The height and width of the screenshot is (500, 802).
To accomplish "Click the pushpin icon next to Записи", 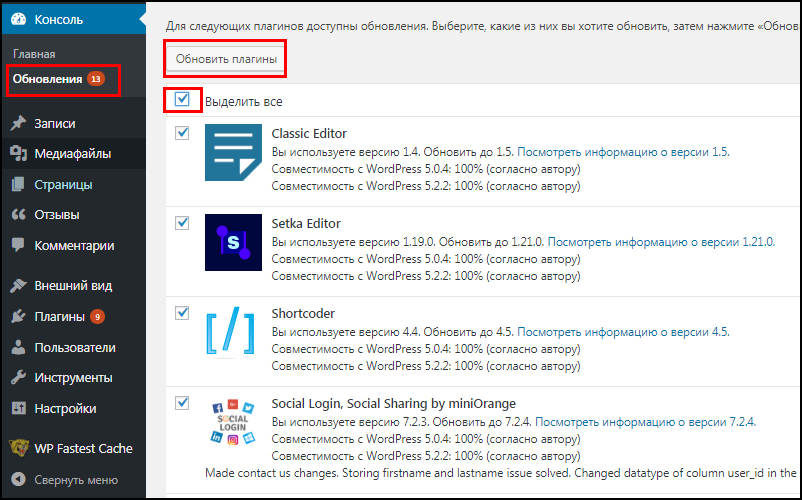I will click(18, 124).
